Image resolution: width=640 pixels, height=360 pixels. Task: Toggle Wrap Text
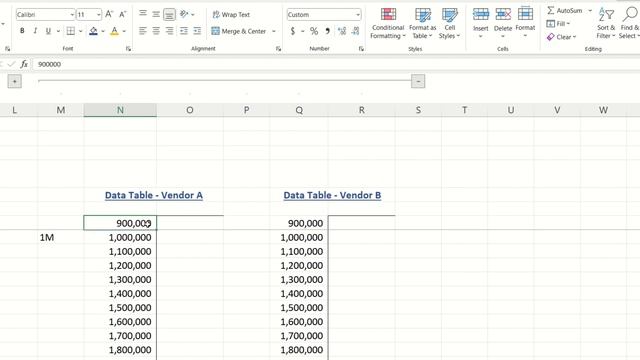pyautogui.click(x=231, y=14)
